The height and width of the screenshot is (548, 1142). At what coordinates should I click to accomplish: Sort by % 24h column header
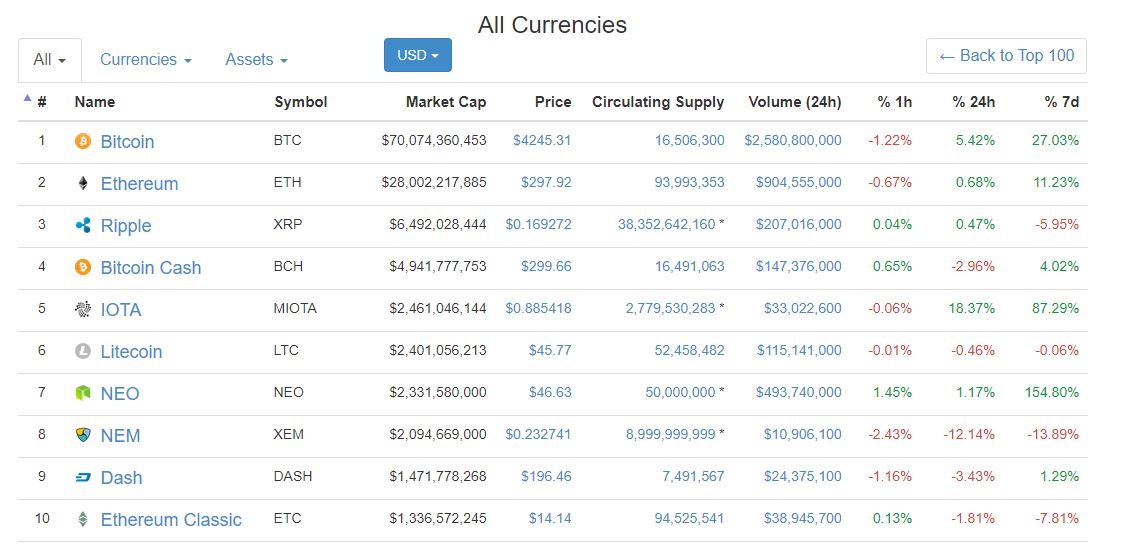(973, 102)
